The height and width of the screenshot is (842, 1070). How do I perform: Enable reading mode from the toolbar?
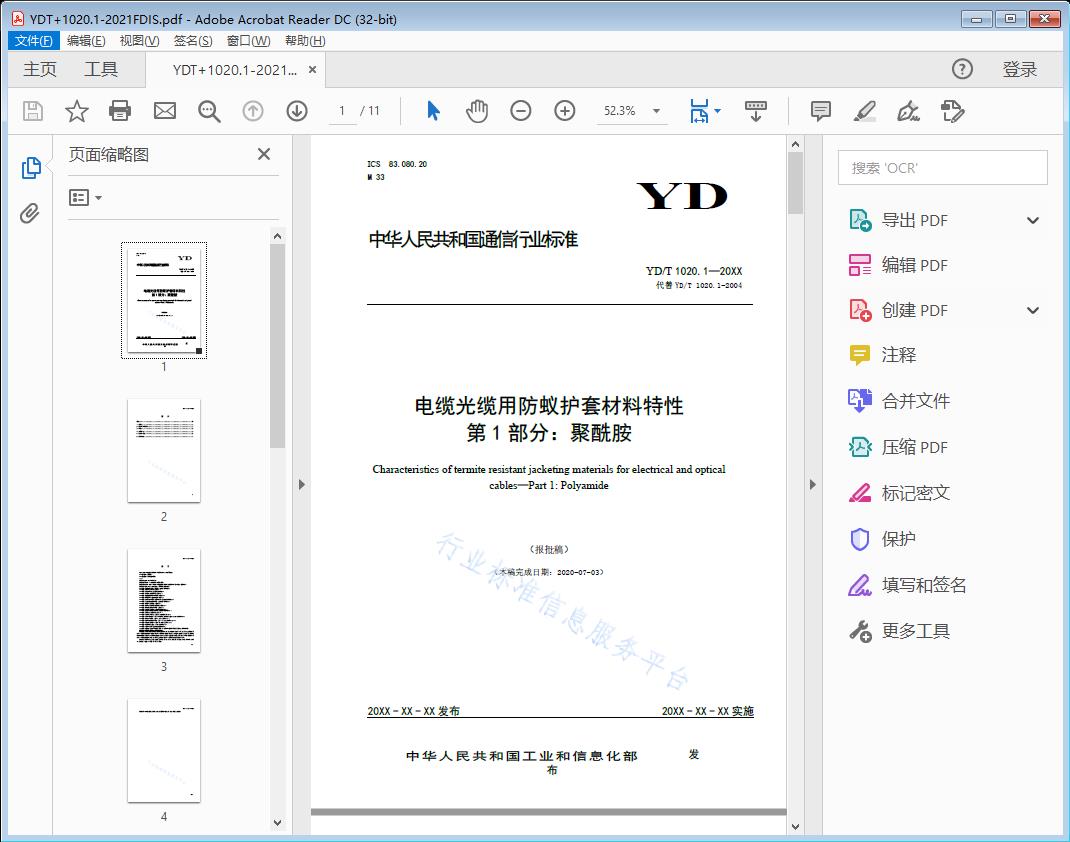coord(755,111)
